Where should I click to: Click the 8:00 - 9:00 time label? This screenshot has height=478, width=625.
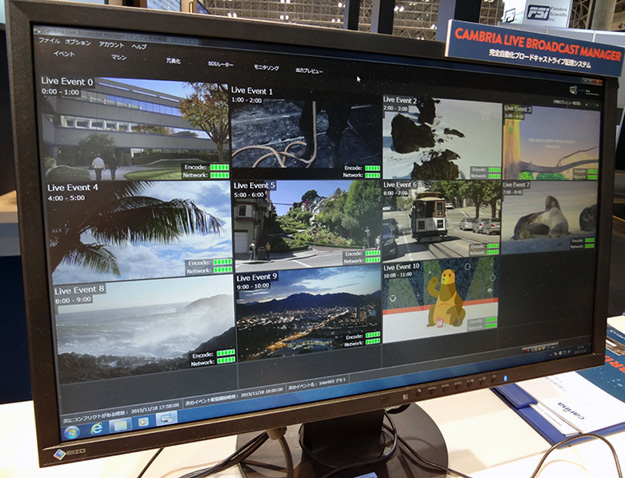pos(73,299)
